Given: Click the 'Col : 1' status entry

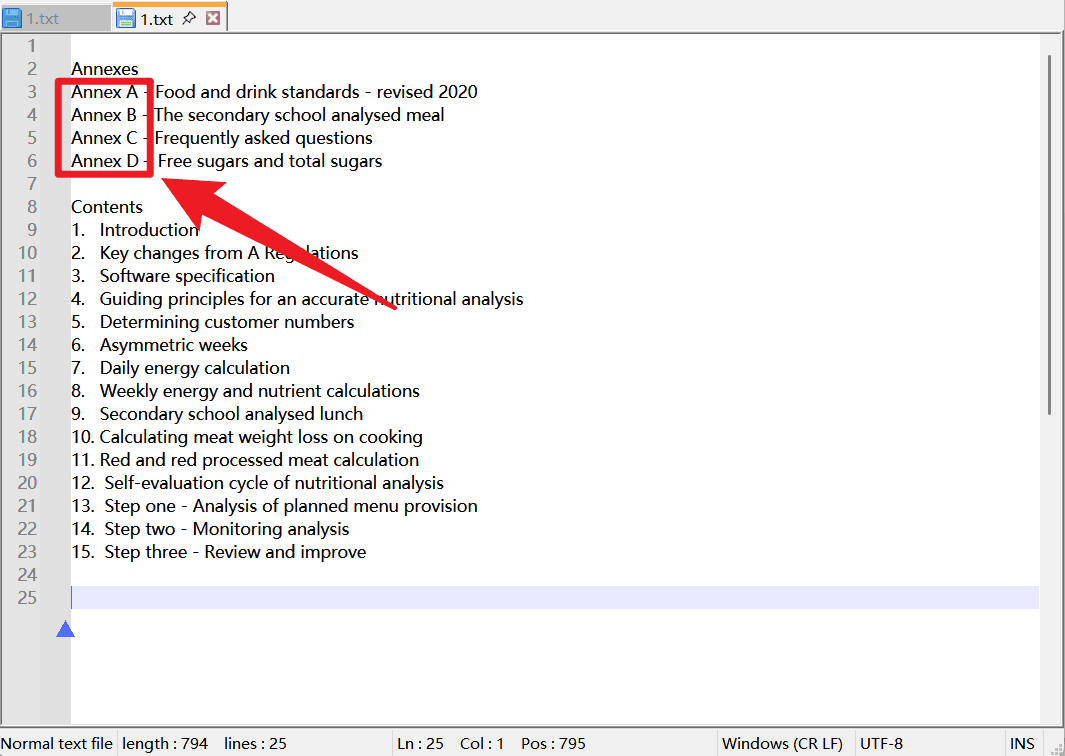Looking at the screenshot, I should click(482, 744).
